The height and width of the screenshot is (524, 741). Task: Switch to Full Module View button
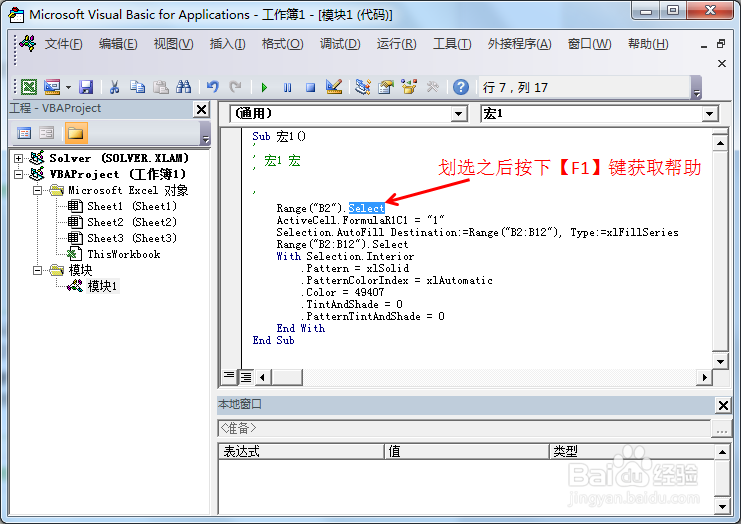pyautogui.click(x=246, y=377)
